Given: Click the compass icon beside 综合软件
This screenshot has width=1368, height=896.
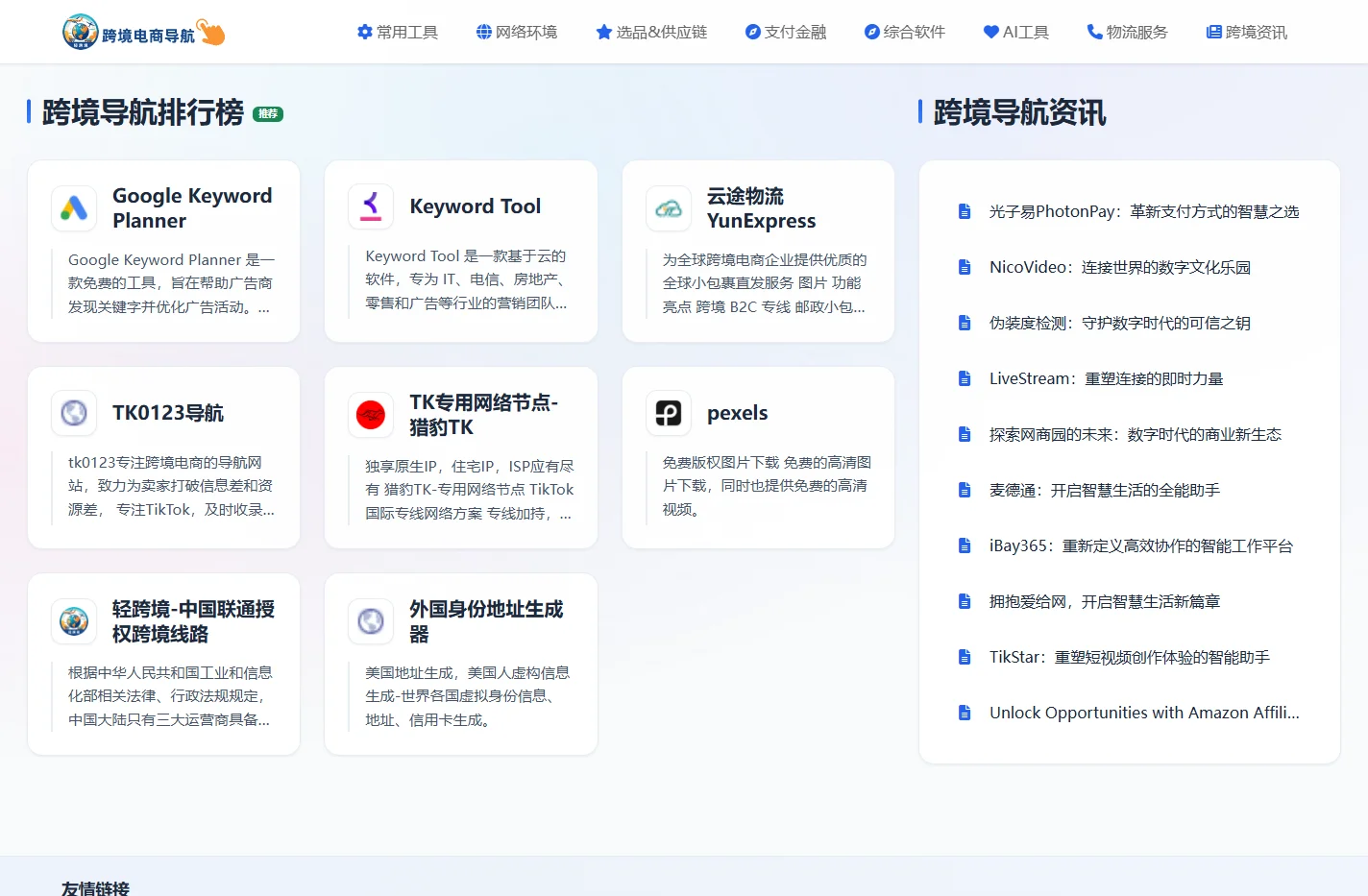Looking at the screenshot, I should pos(872,32).
